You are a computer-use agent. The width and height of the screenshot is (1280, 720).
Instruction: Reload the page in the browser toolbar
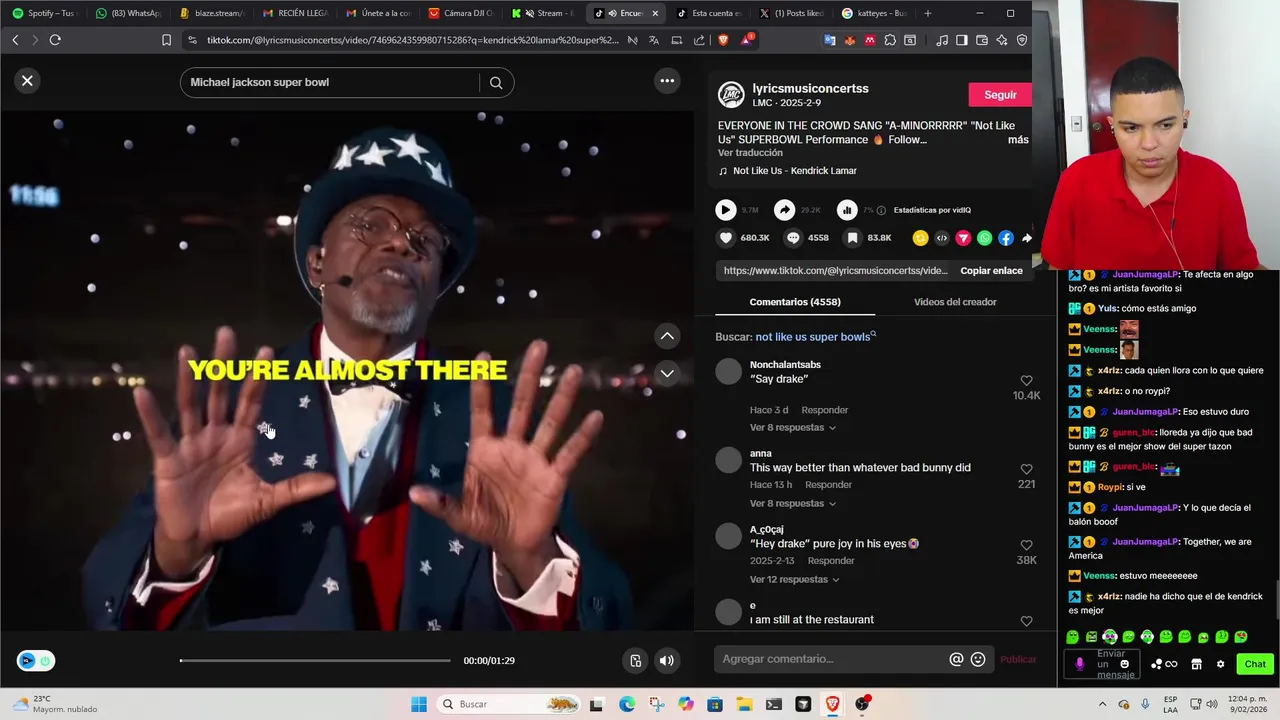pos(55,40)
